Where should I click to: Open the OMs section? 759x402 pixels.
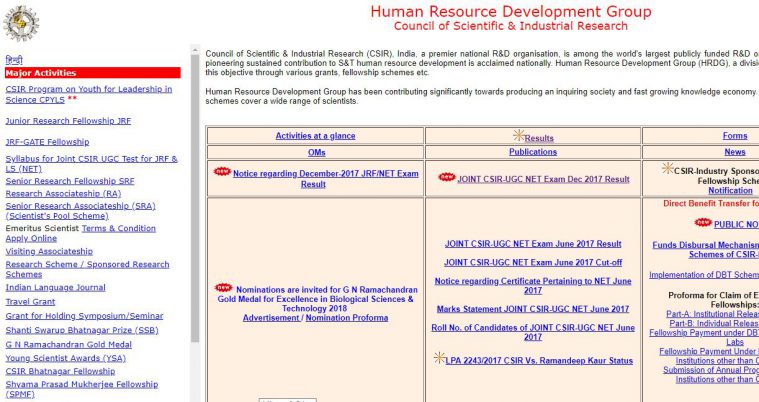[317, 152]
